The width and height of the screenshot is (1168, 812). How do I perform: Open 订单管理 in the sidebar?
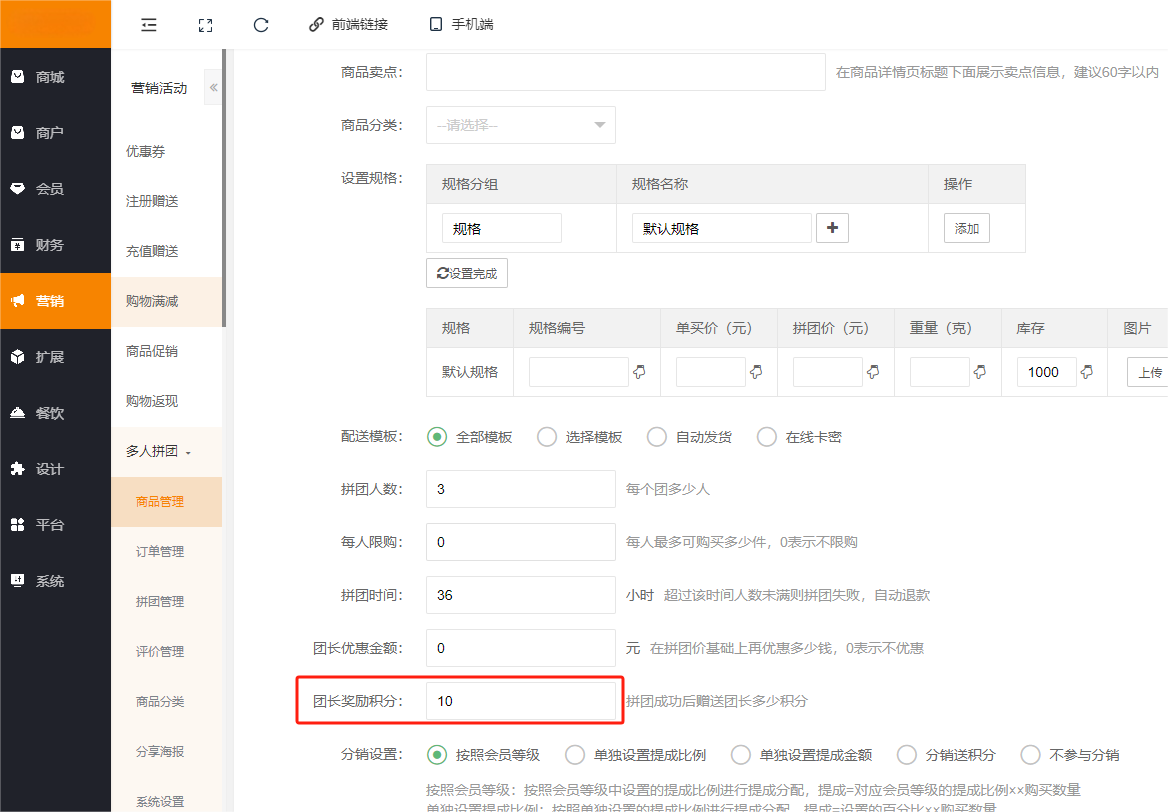tap(160, 552)
